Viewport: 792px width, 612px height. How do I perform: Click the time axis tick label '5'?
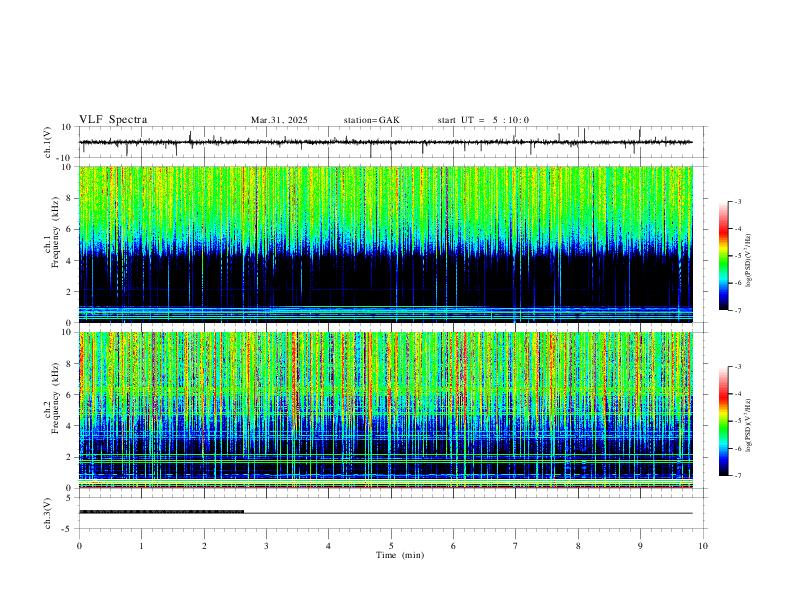coord(391,546)
